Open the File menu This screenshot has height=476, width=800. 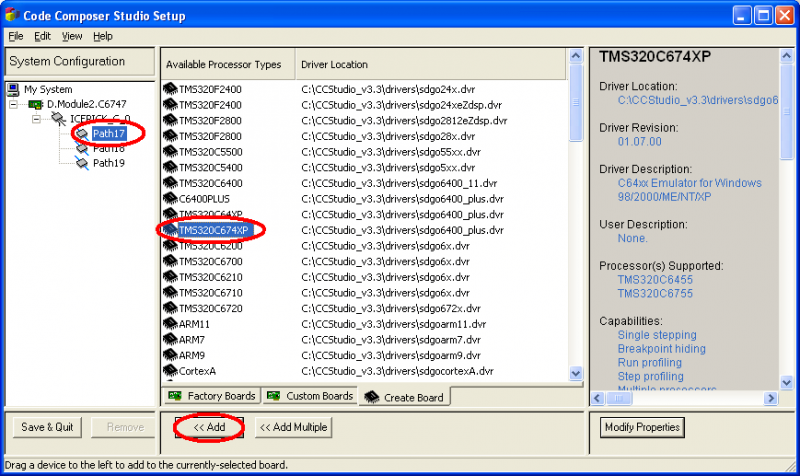pos(16,36)
